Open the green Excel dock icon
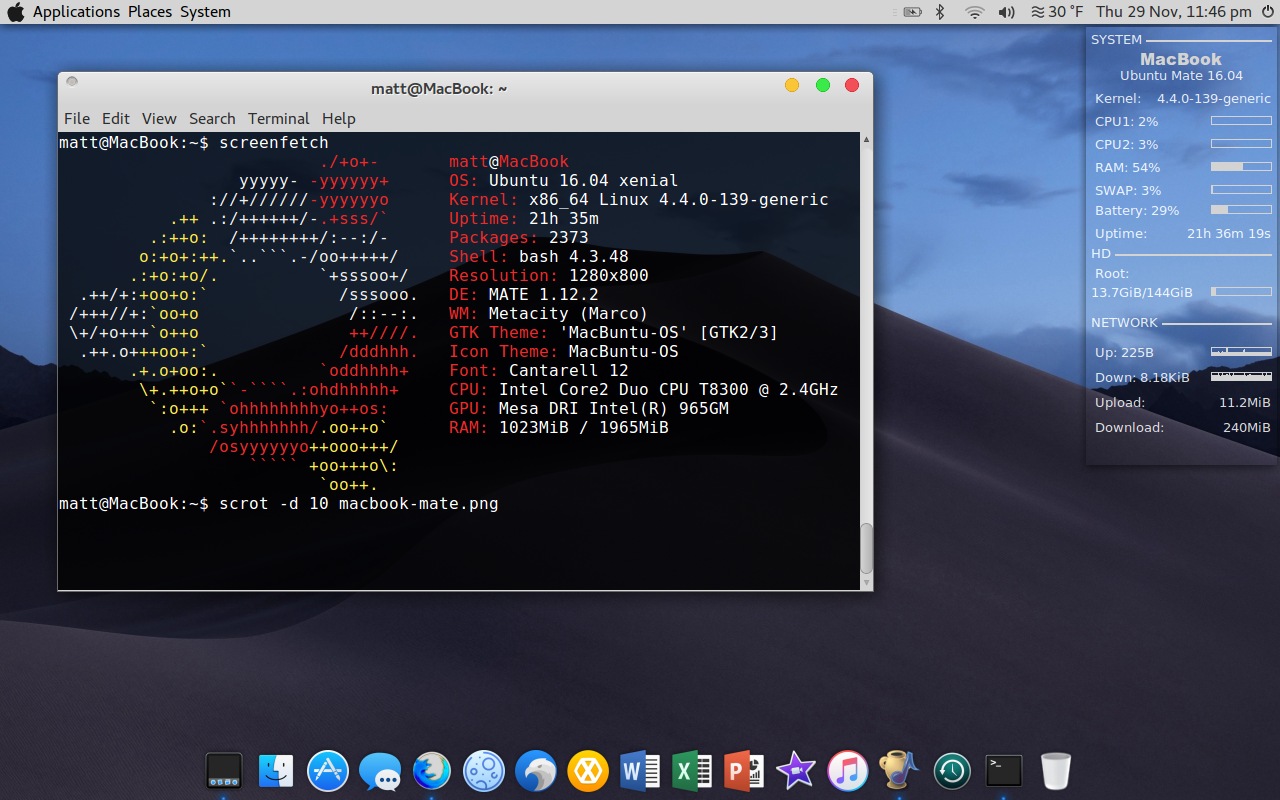This screenshot has width=1280, height=800. pos(692,770)
